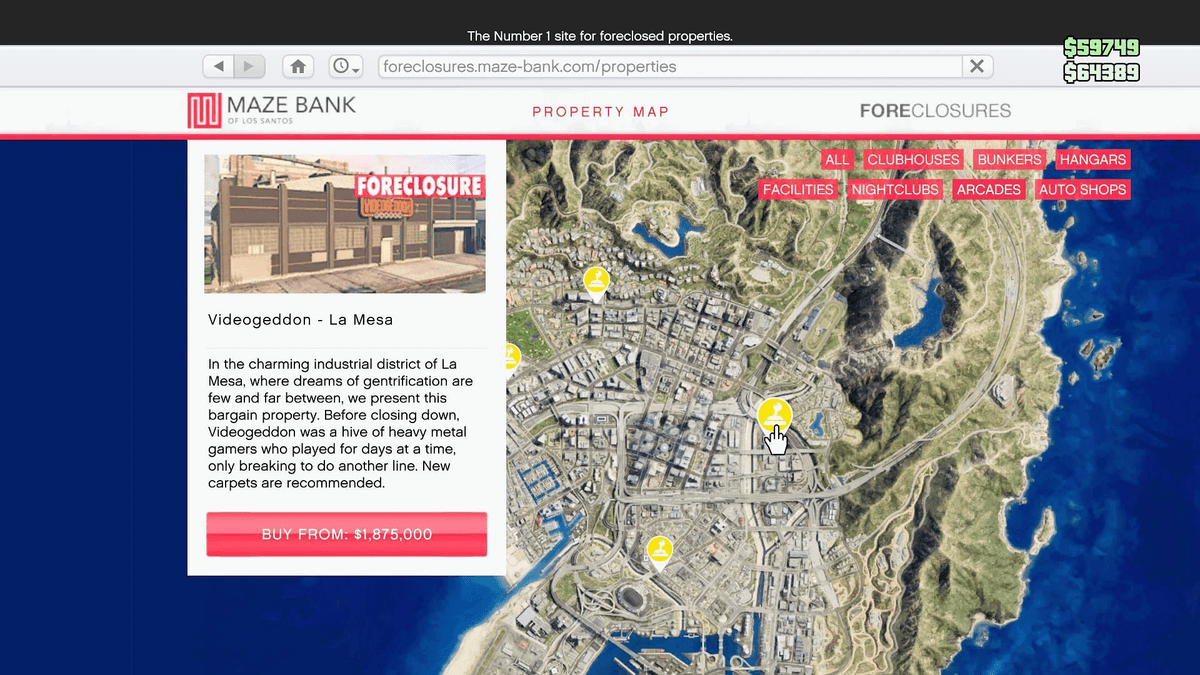The height and width of the screenshot is (675, 1200).
Task: Click the FORECLOSURES header
Action: (934, 111)
